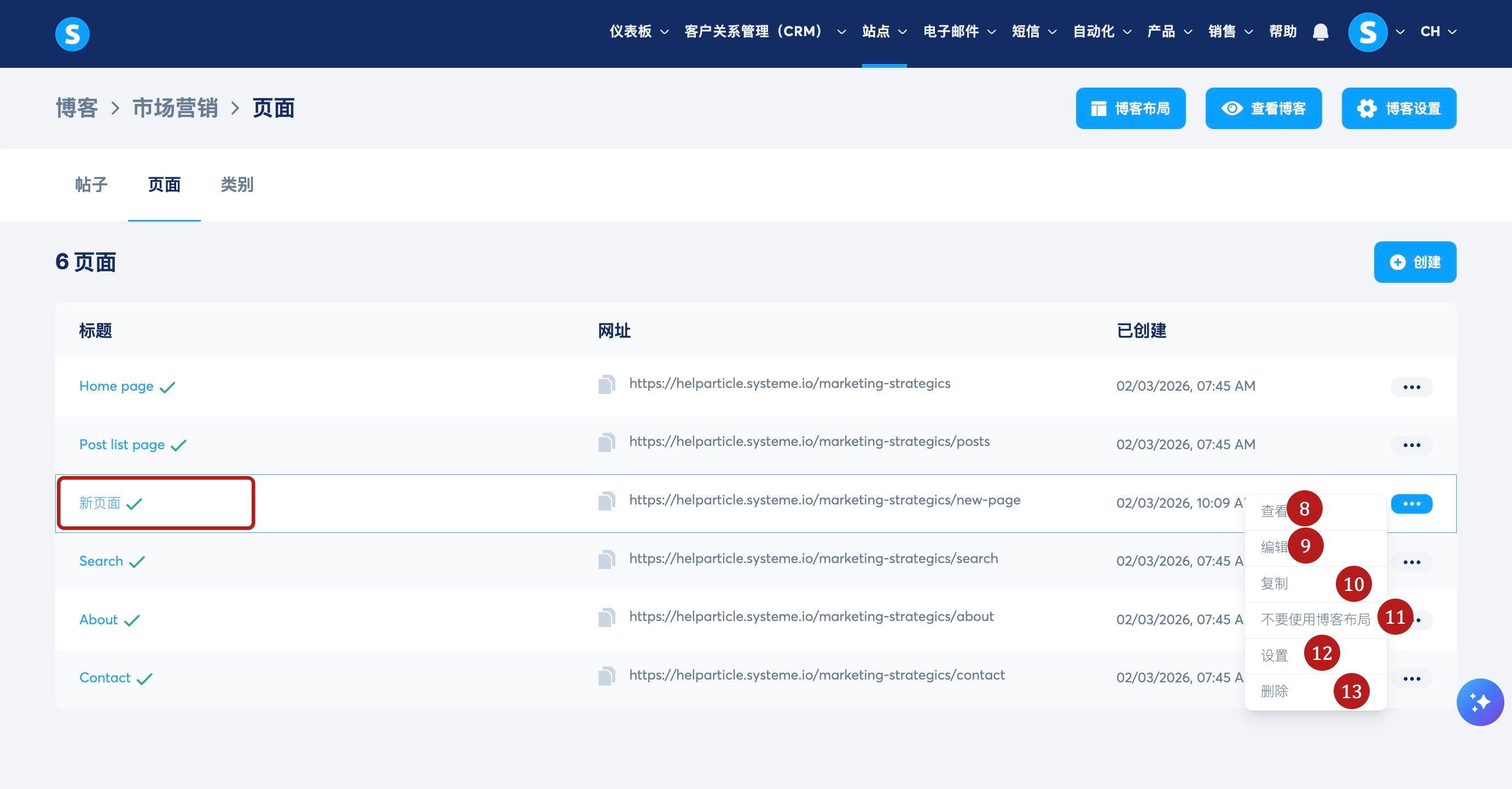
Task: Click the Systeme logo at top left
Action: [x=72, y=33]
